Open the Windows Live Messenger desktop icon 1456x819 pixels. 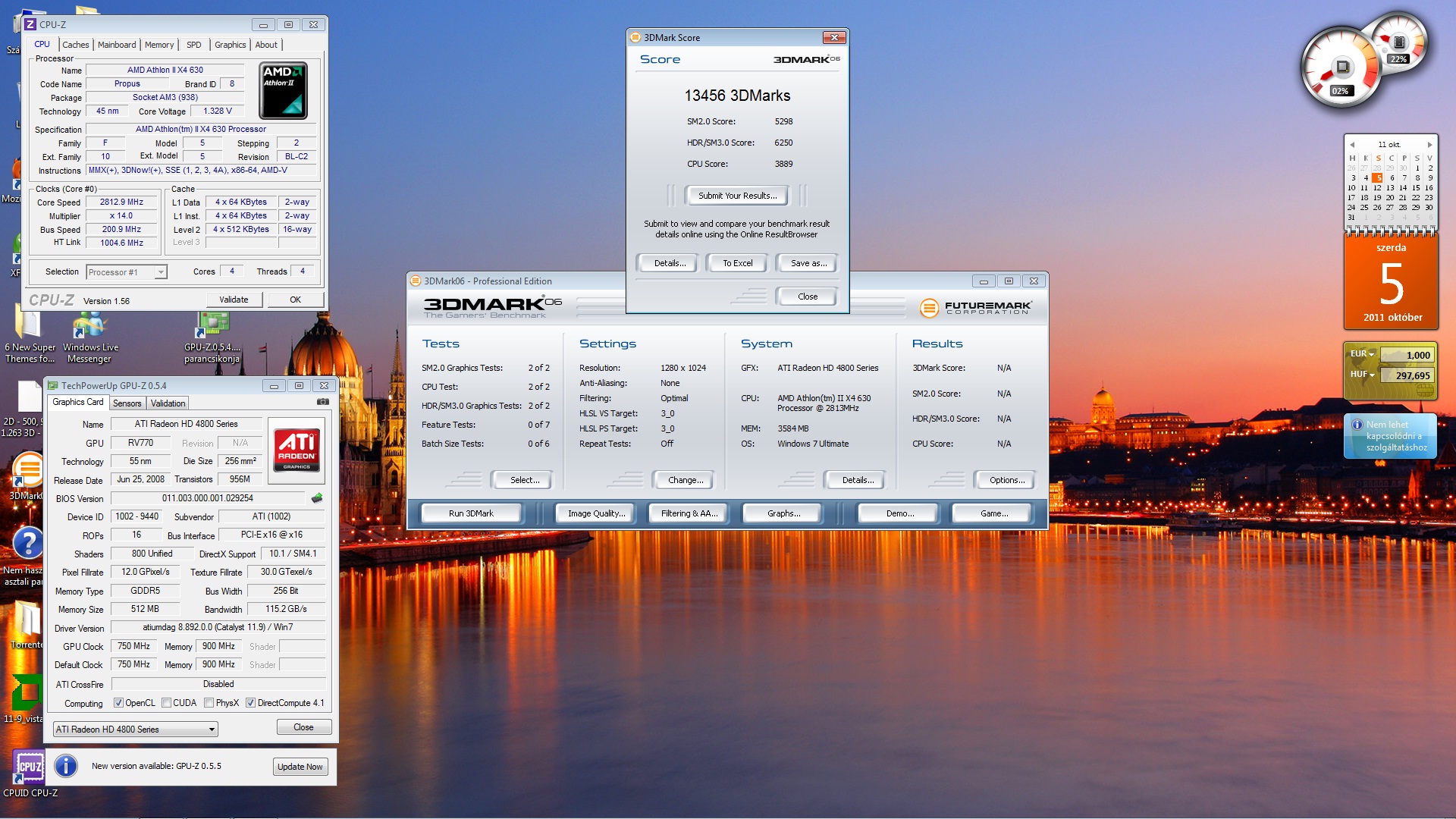pos(89,326)
